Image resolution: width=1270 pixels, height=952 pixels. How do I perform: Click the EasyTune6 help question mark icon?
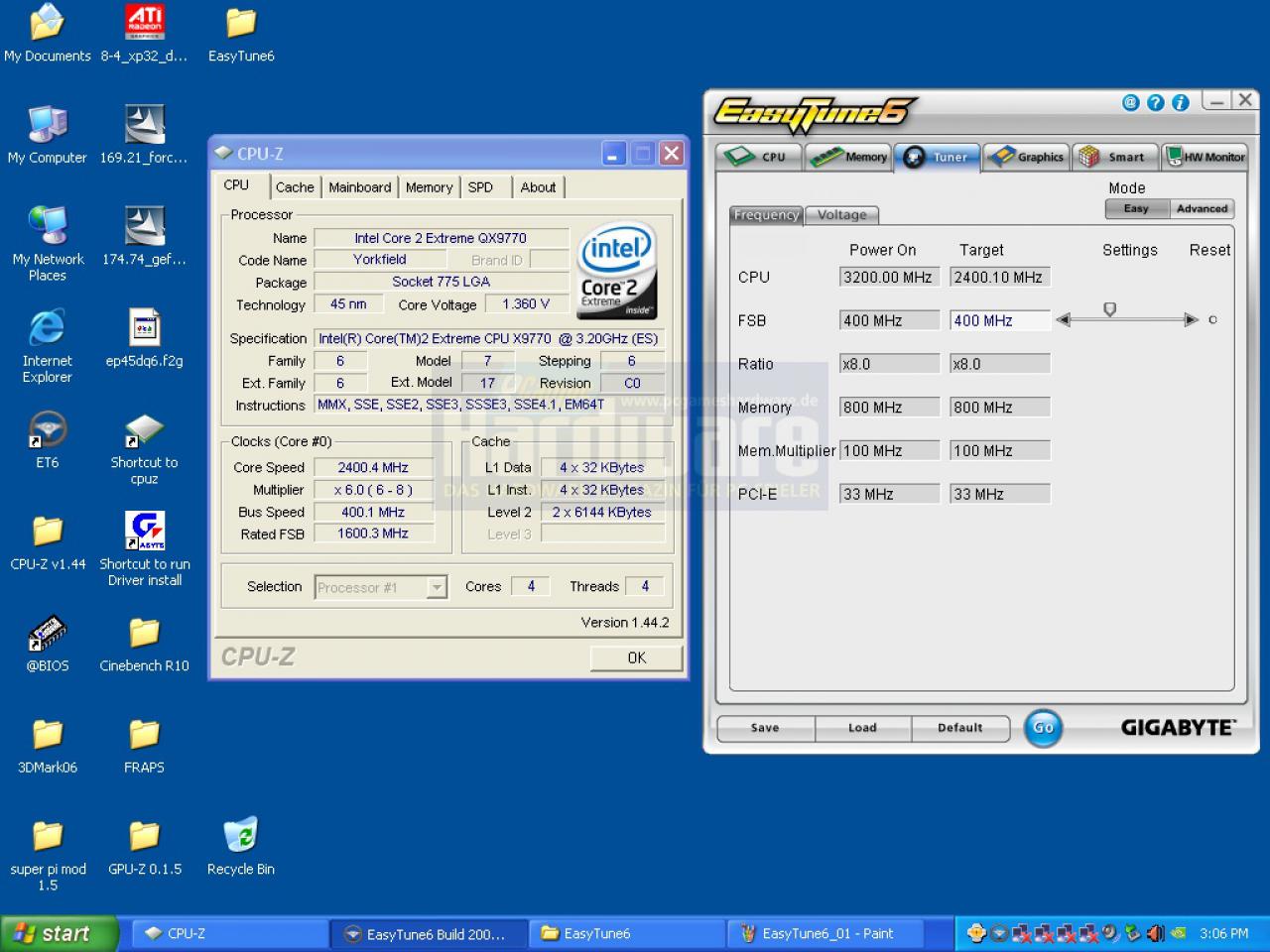point(1155,102)
